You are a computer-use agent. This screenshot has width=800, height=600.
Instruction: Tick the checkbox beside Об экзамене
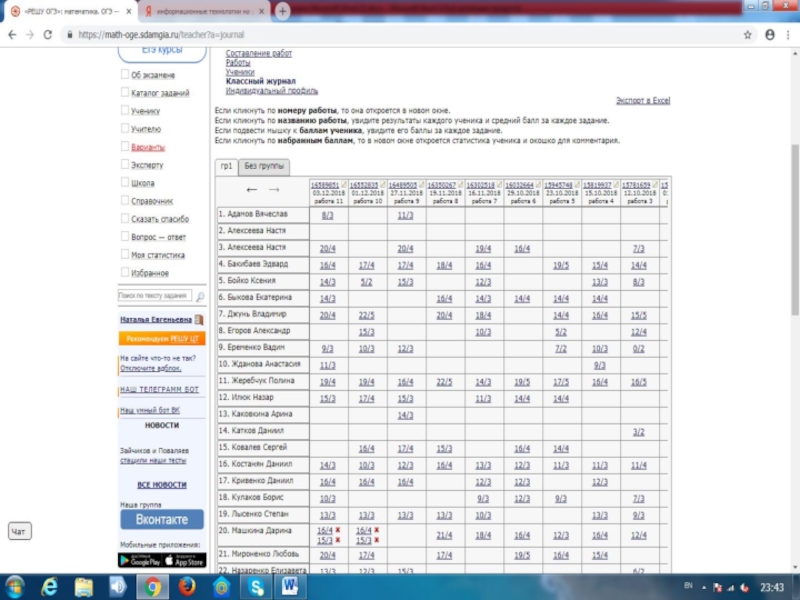click(124, 74)
